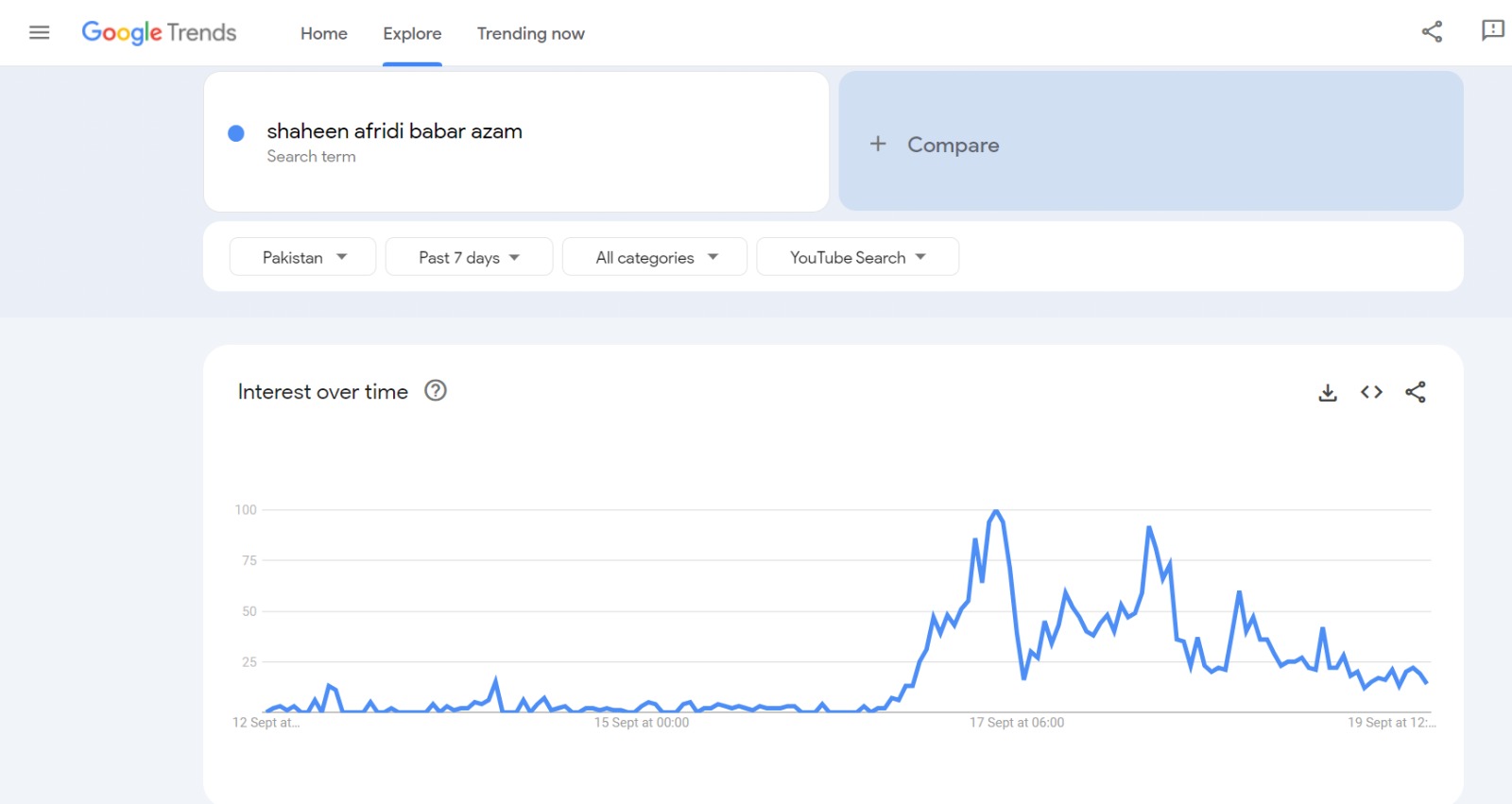This screenshot has height=804, width=1512.
Task: Change the YouTube Search type dropdown
Action: [x=857, y=257]
